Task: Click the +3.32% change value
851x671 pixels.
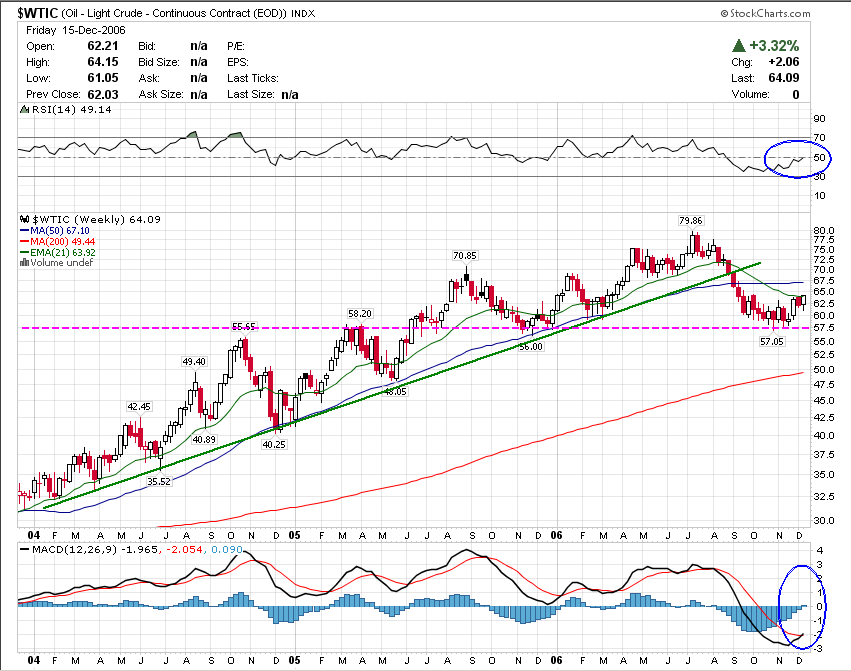Action: [x=775, y=44]
